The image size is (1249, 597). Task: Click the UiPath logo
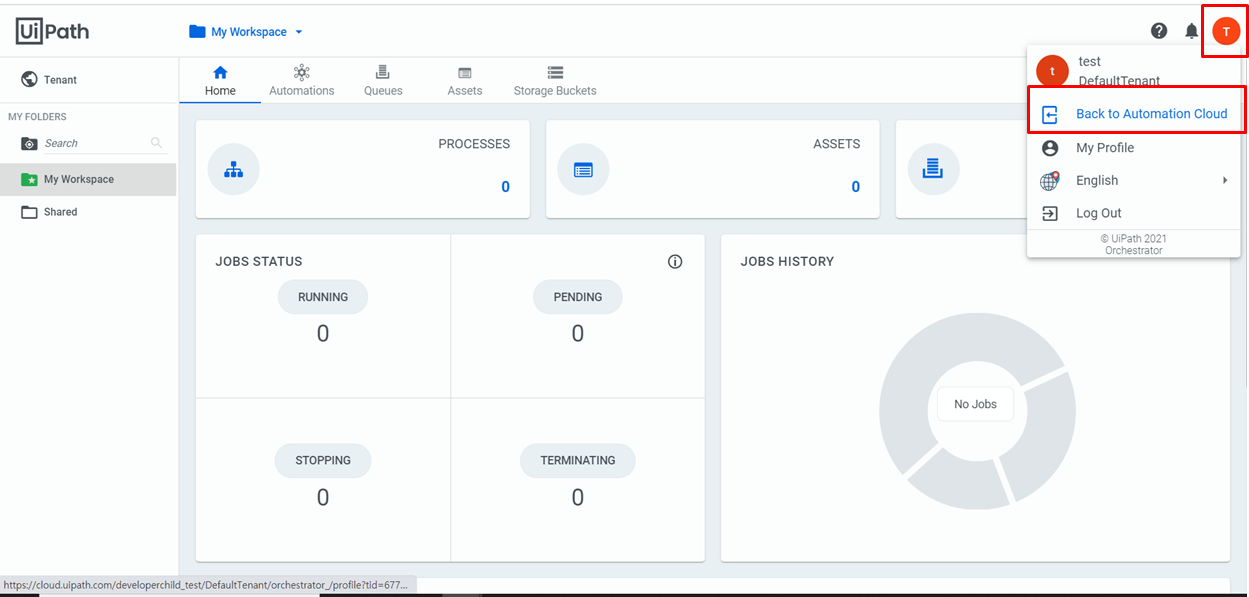(52, 31)
